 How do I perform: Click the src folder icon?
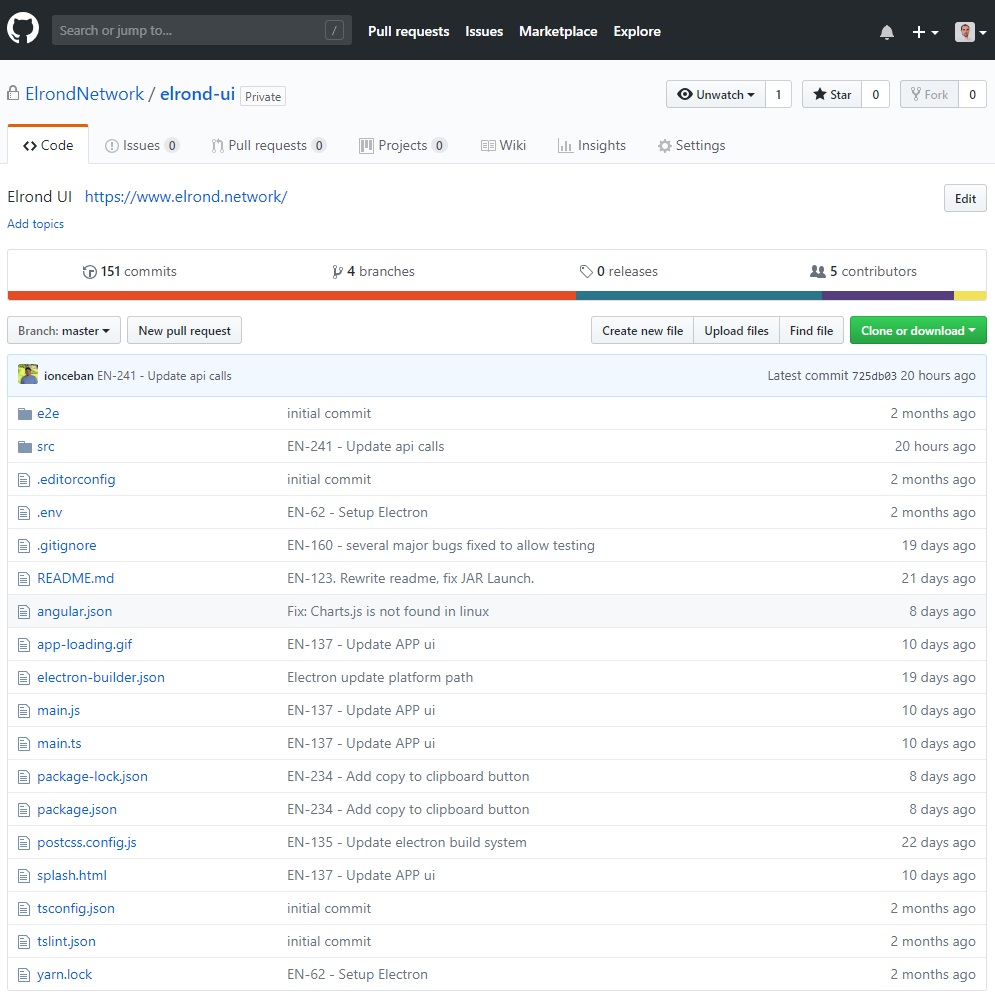[x=25, y=447]
